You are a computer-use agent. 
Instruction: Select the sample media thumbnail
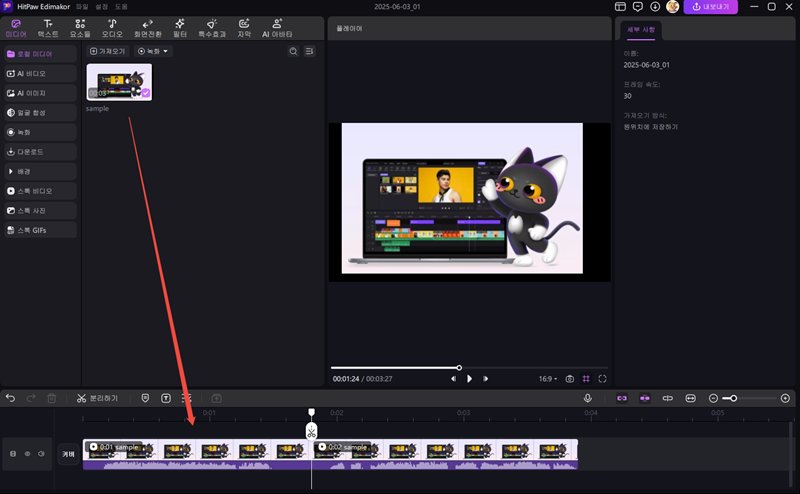coord(119,82)
